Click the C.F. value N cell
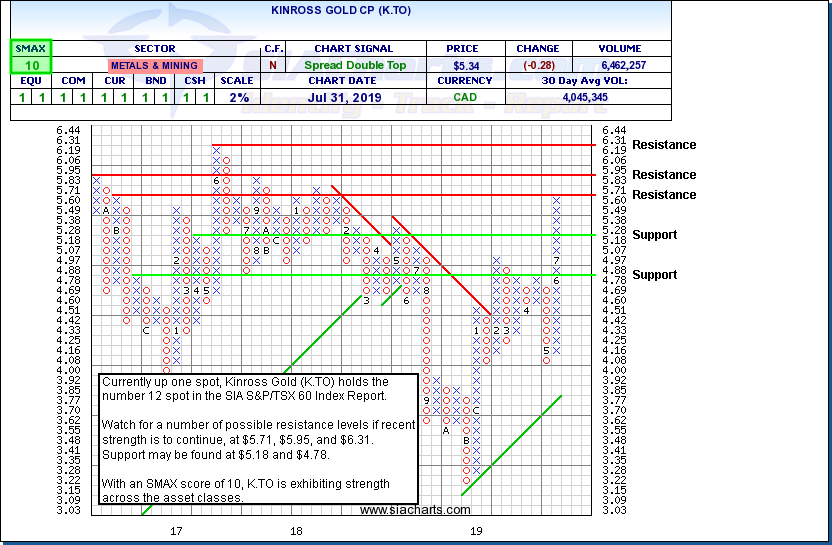Screen dimensions: 832x545 tap(273, 65)
